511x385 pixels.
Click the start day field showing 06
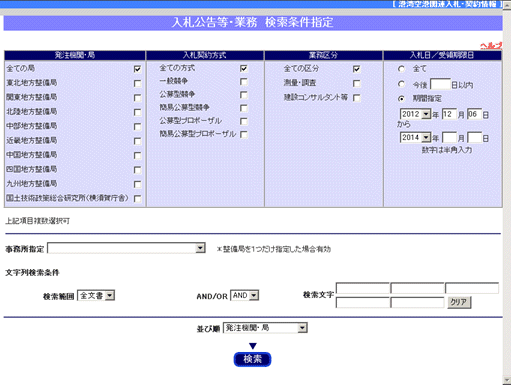pyautogui.click(x=475, y=114)
